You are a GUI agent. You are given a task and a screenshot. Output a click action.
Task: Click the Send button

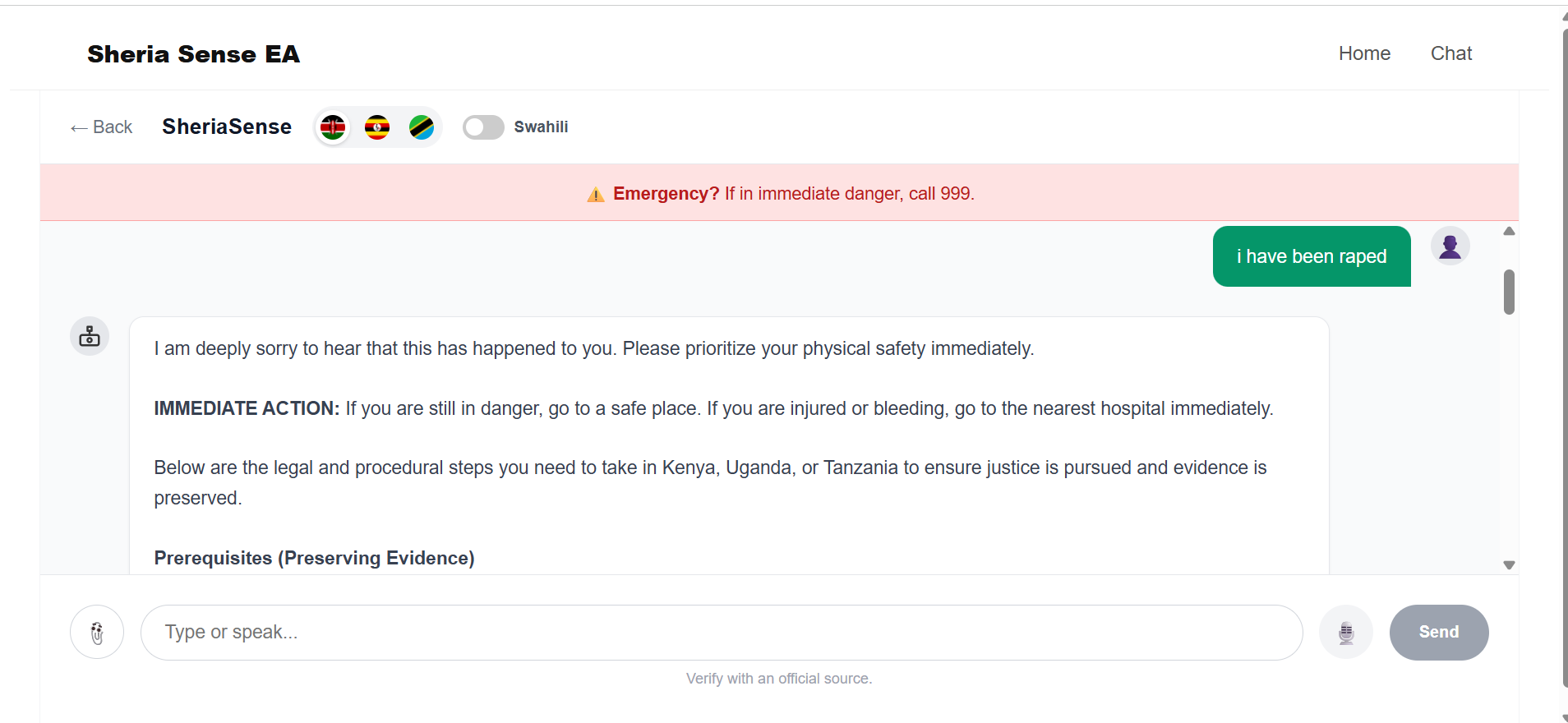(x=1439, y=633)
